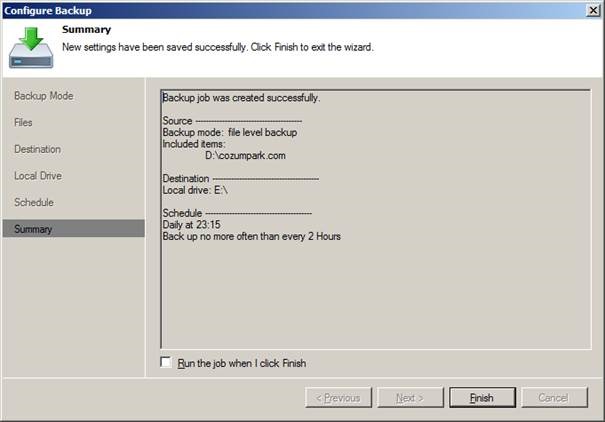
Task: Click the D:\cozumpark.com included item text
Action: coord(245,155)
